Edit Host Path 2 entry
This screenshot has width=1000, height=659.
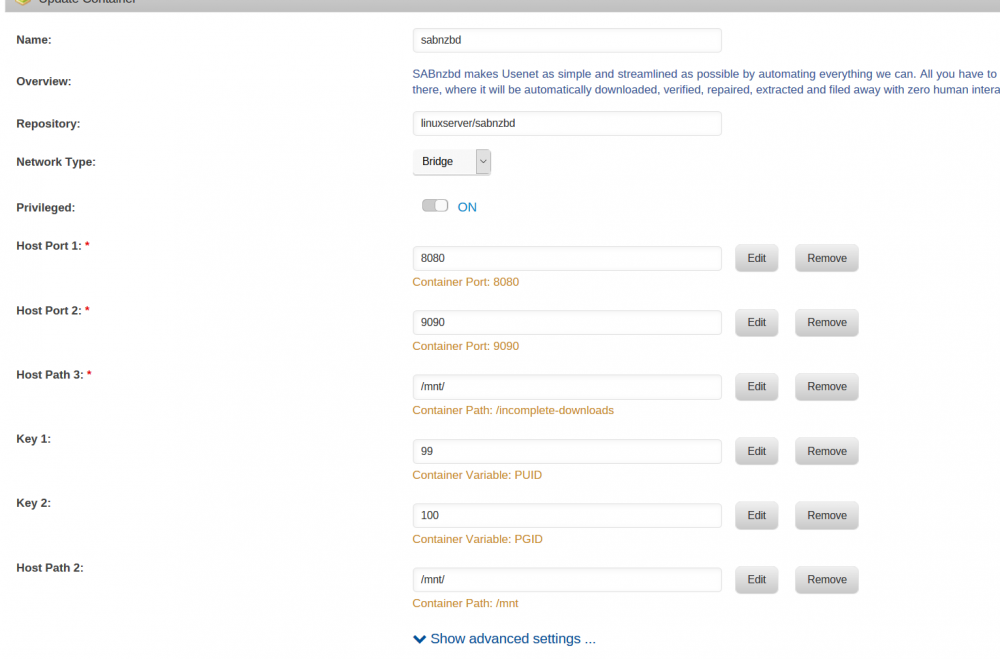click(756, 580)
